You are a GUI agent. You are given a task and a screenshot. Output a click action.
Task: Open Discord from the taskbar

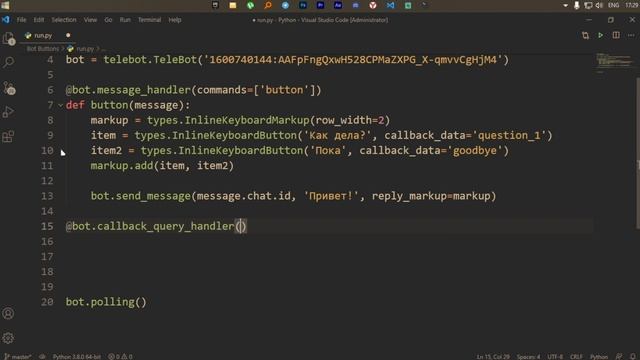(356, 5)
